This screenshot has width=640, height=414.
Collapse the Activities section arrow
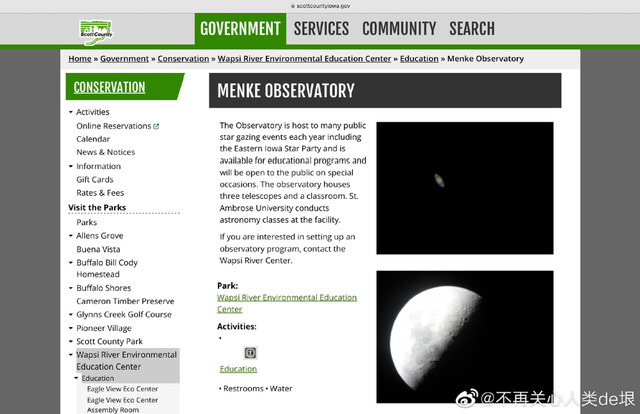click(x=71, y=112)
